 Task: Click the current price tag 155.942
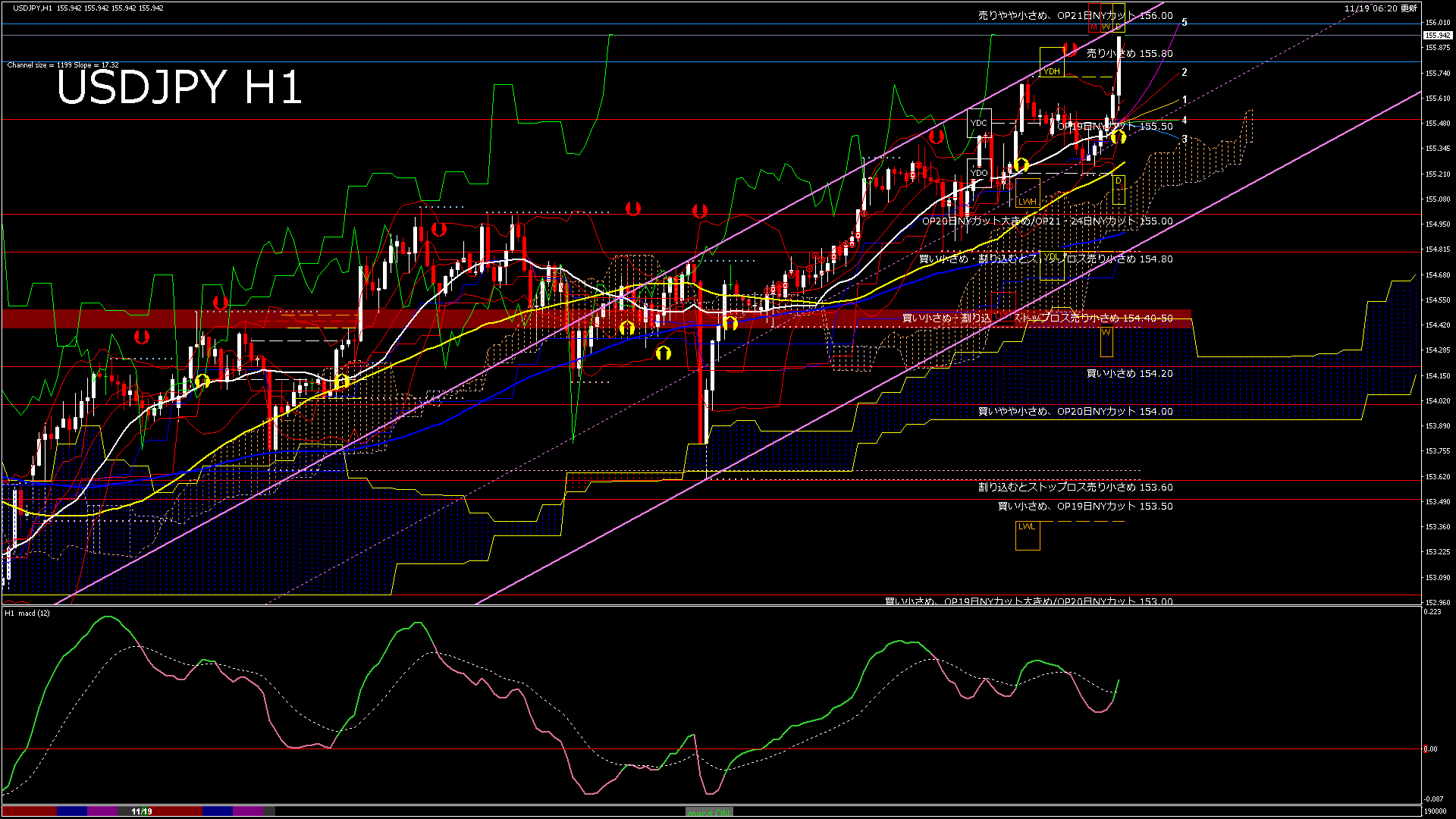[1437, 36]
